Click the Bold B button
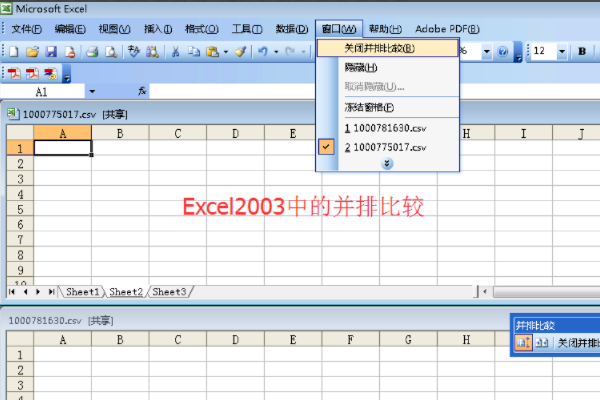The image size is (600, 400). [x=582, y=51]
